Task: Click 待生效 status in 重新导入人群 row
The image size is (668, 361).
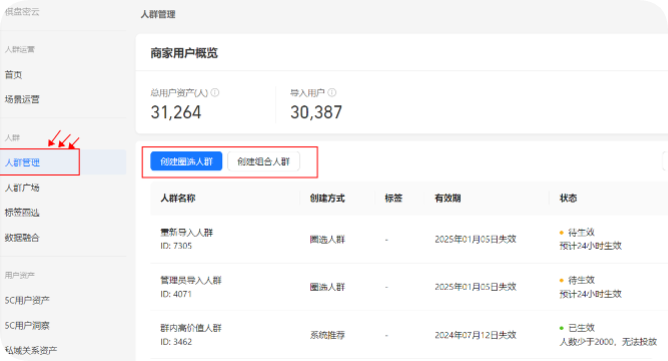Action: coord(581,232)
